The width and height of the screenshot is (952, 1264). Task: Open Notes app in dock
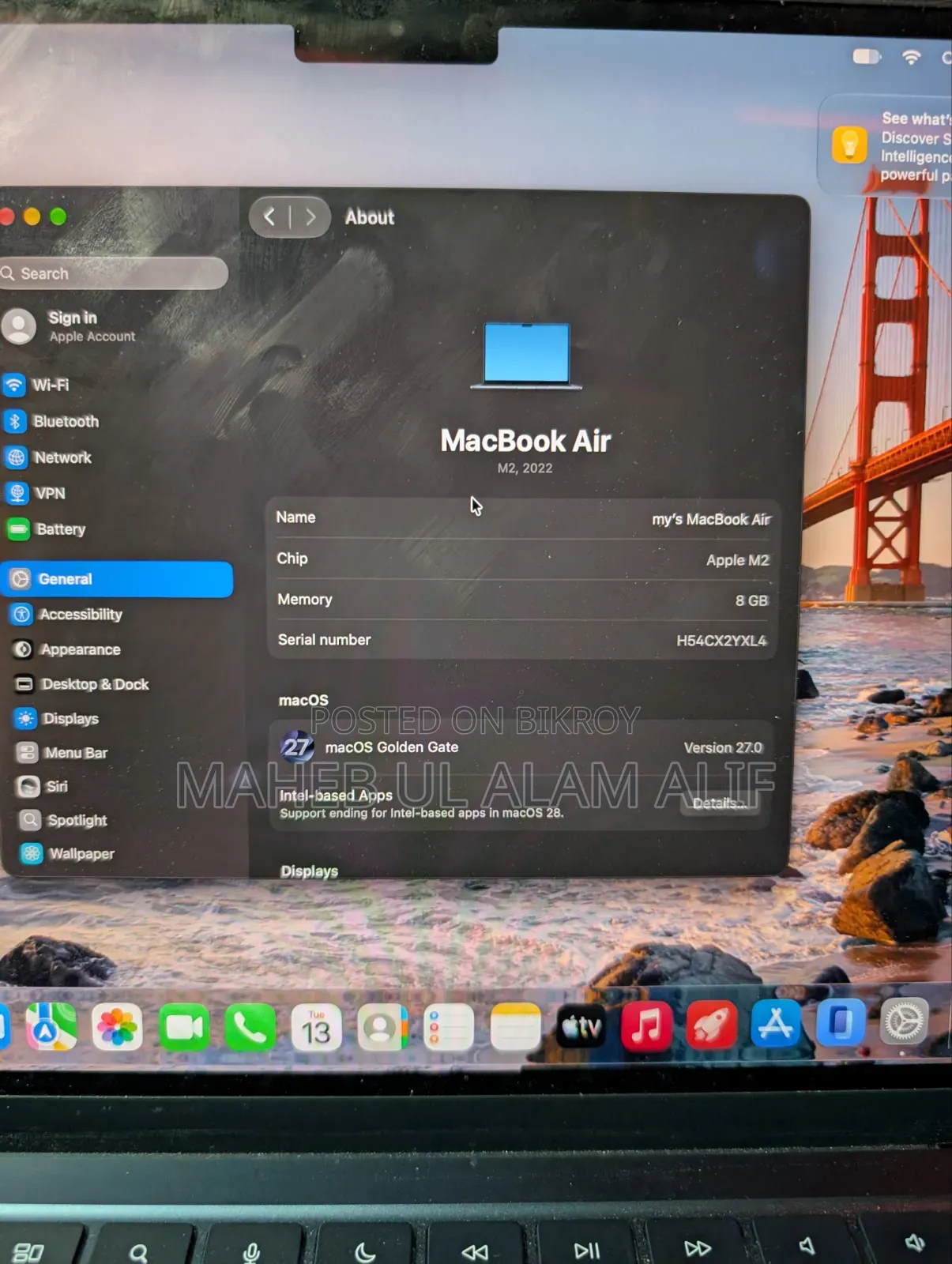515,1027
